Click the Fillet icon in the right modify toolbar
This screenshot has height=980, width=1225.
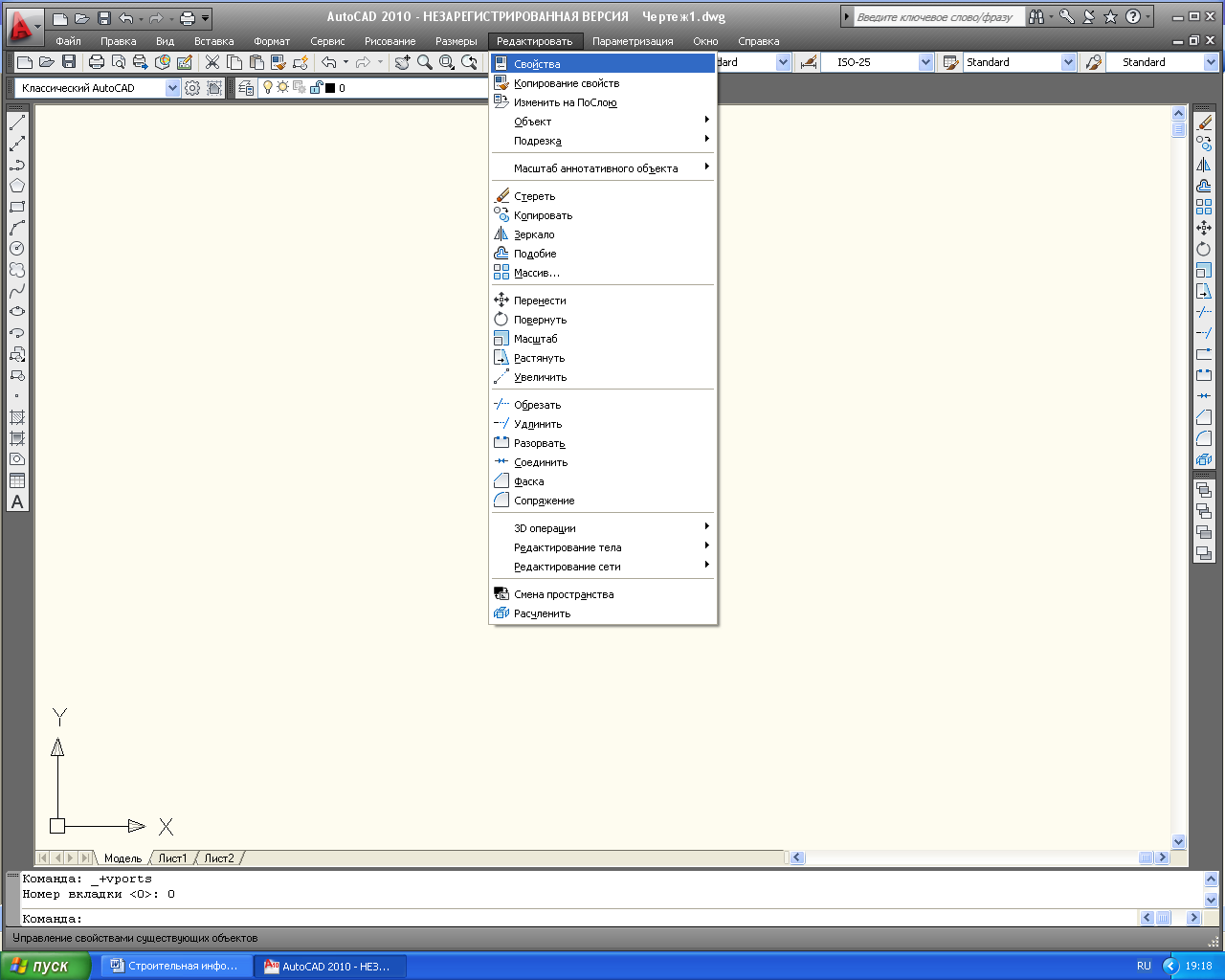[1204, 438]
